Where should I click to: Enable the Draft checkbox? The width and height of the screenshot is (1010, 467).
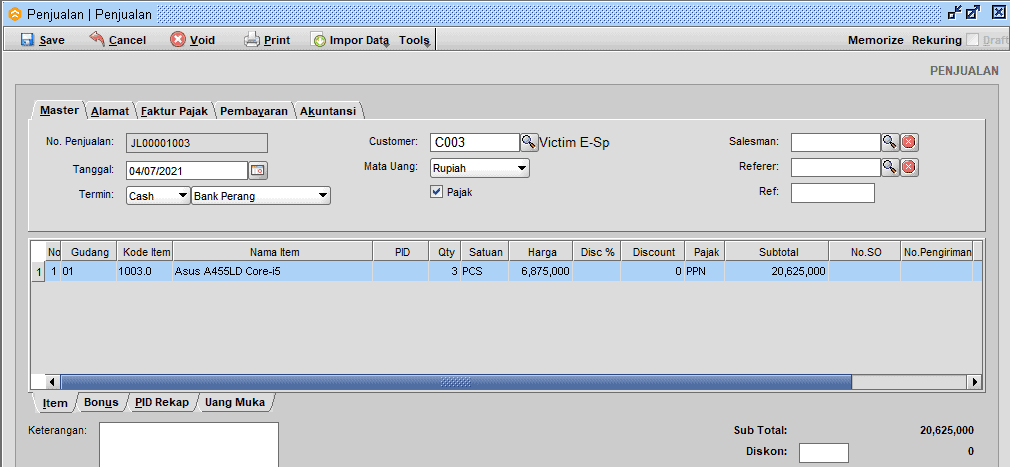[973, 40]
